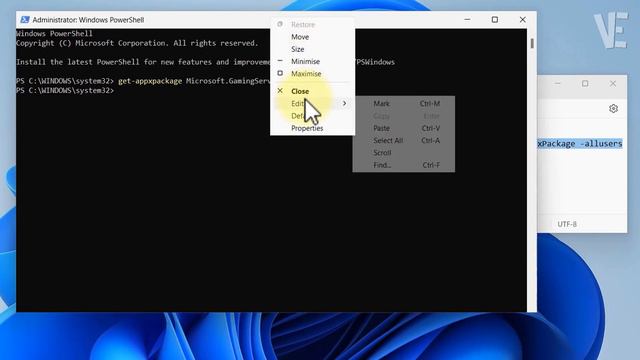Choose Scroll in the Edit submenu
Image resolution: width=640 pixels, height=360 pixels.
(x=404, y=153)
